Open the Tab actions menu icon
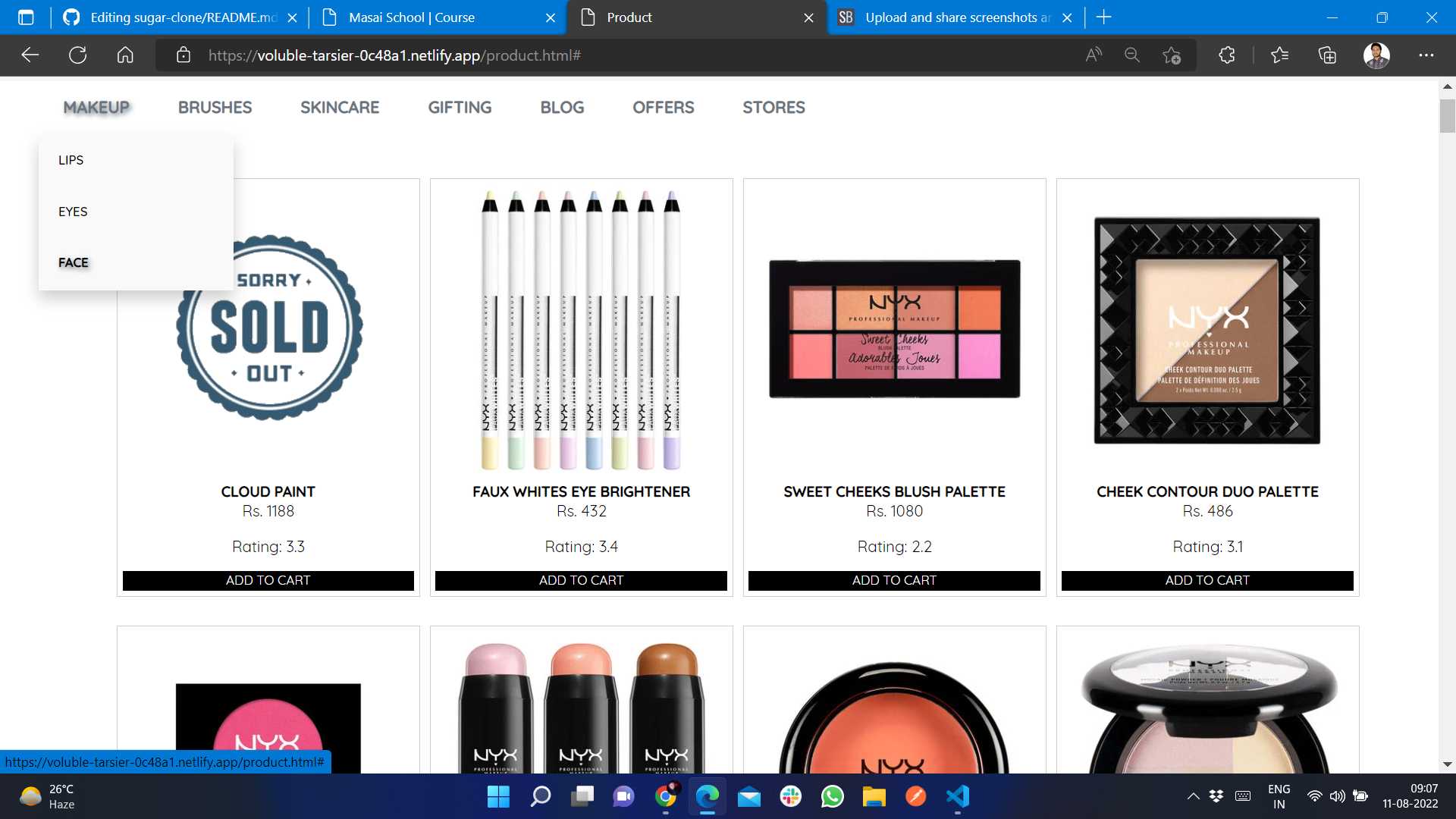 pos(26,17)
